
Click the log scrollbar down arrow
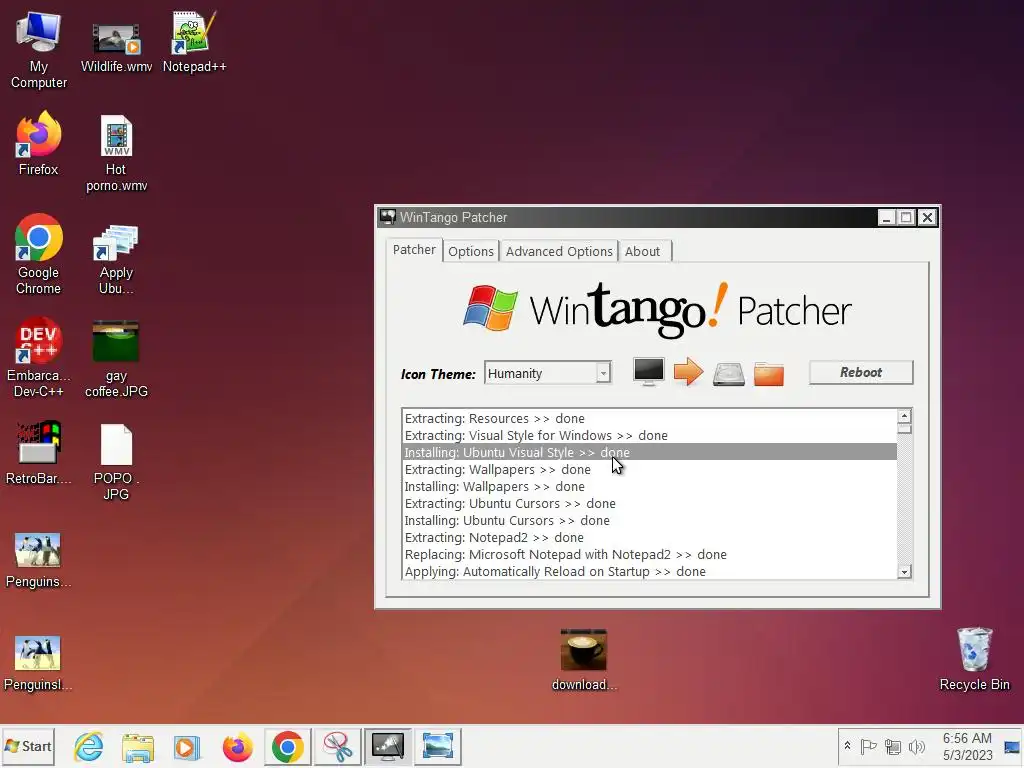[904, 572]
